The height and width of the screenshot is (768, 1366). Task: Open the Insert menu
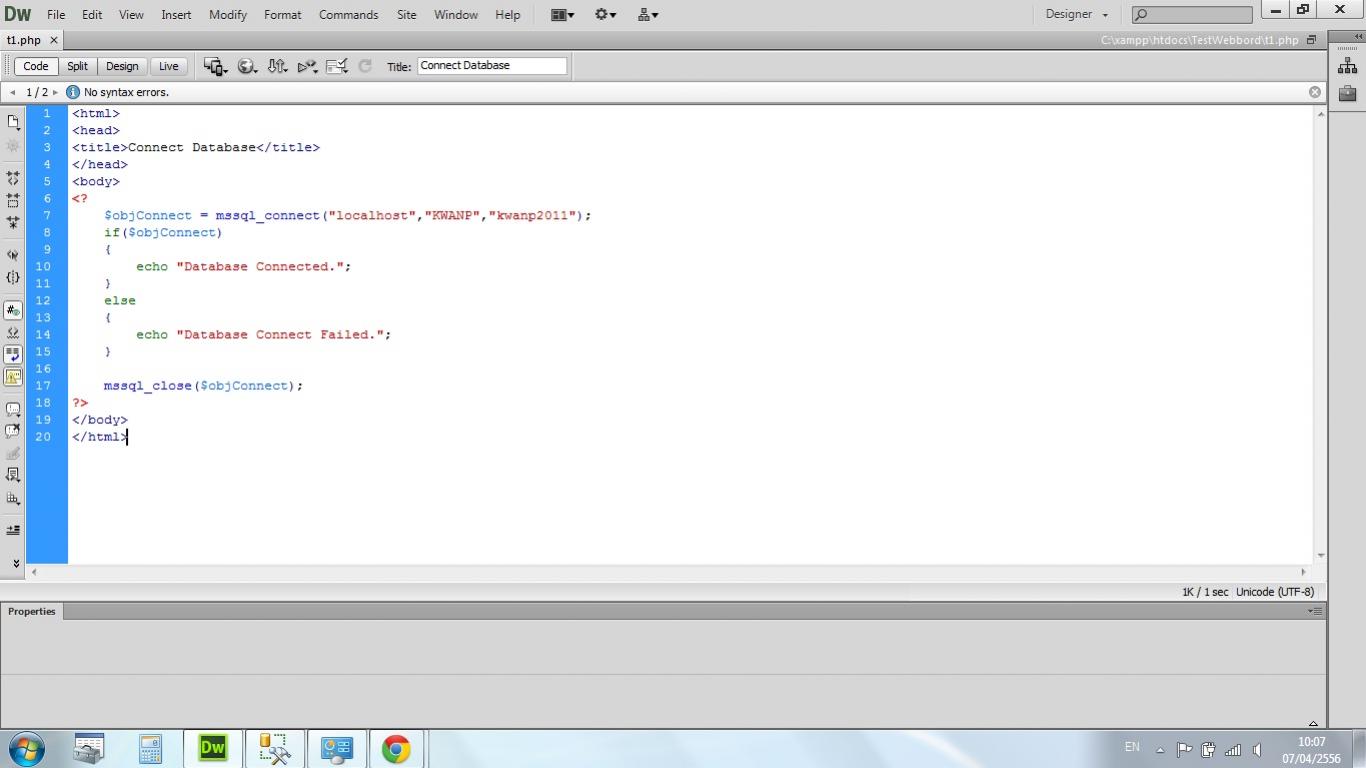click(176, 15)
